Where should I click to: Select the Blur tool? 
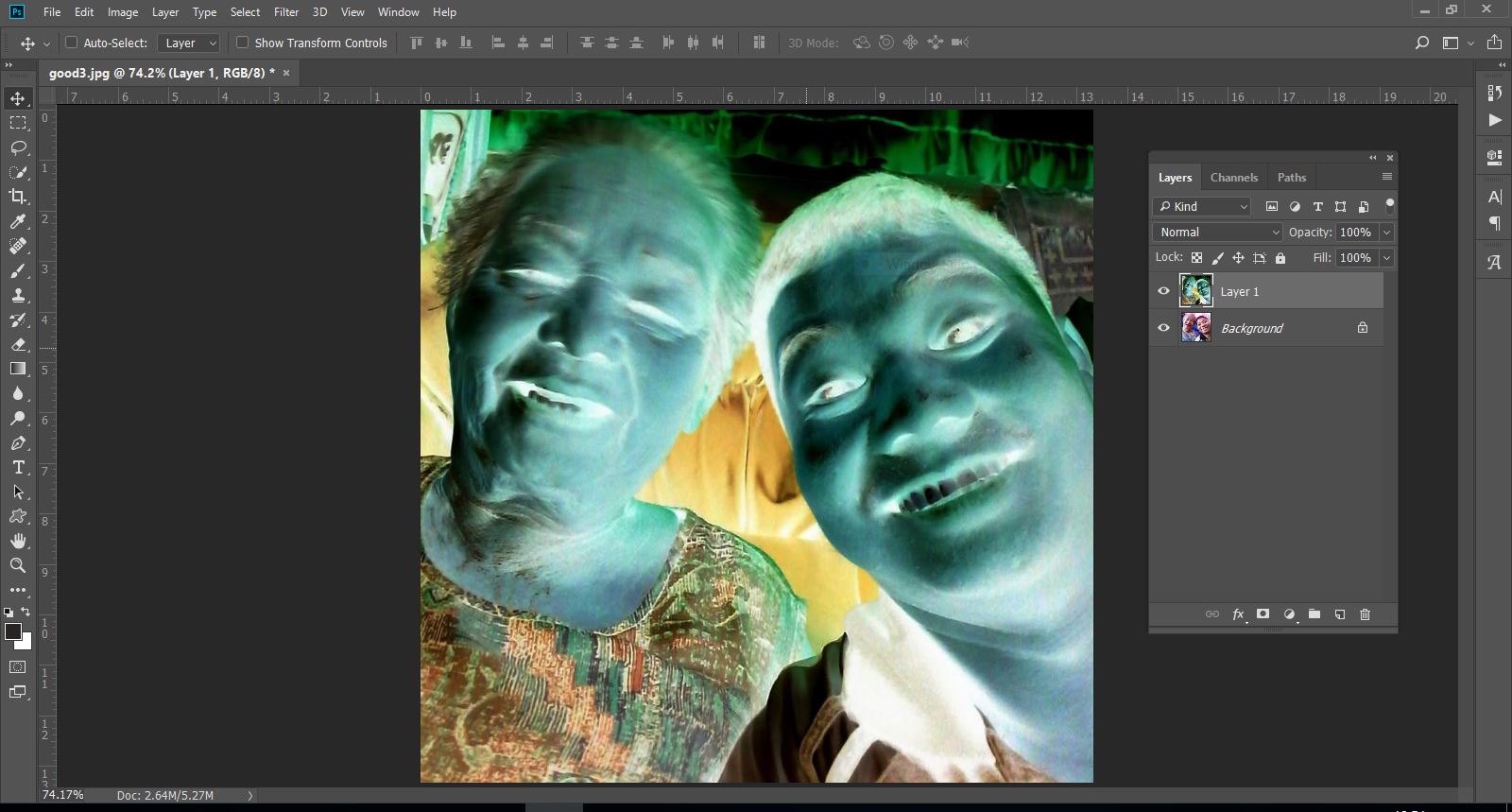point(18,393)
